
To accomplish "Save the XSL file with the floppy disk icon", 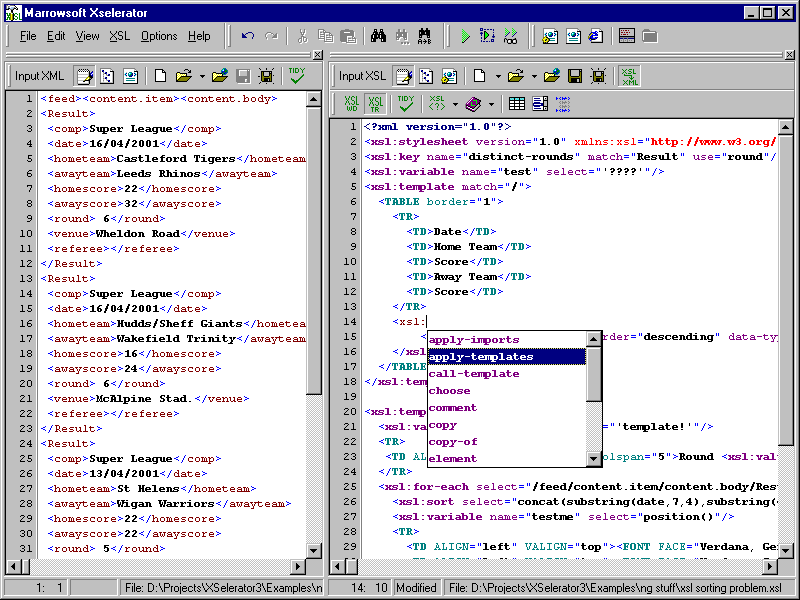I will (575, 77).
